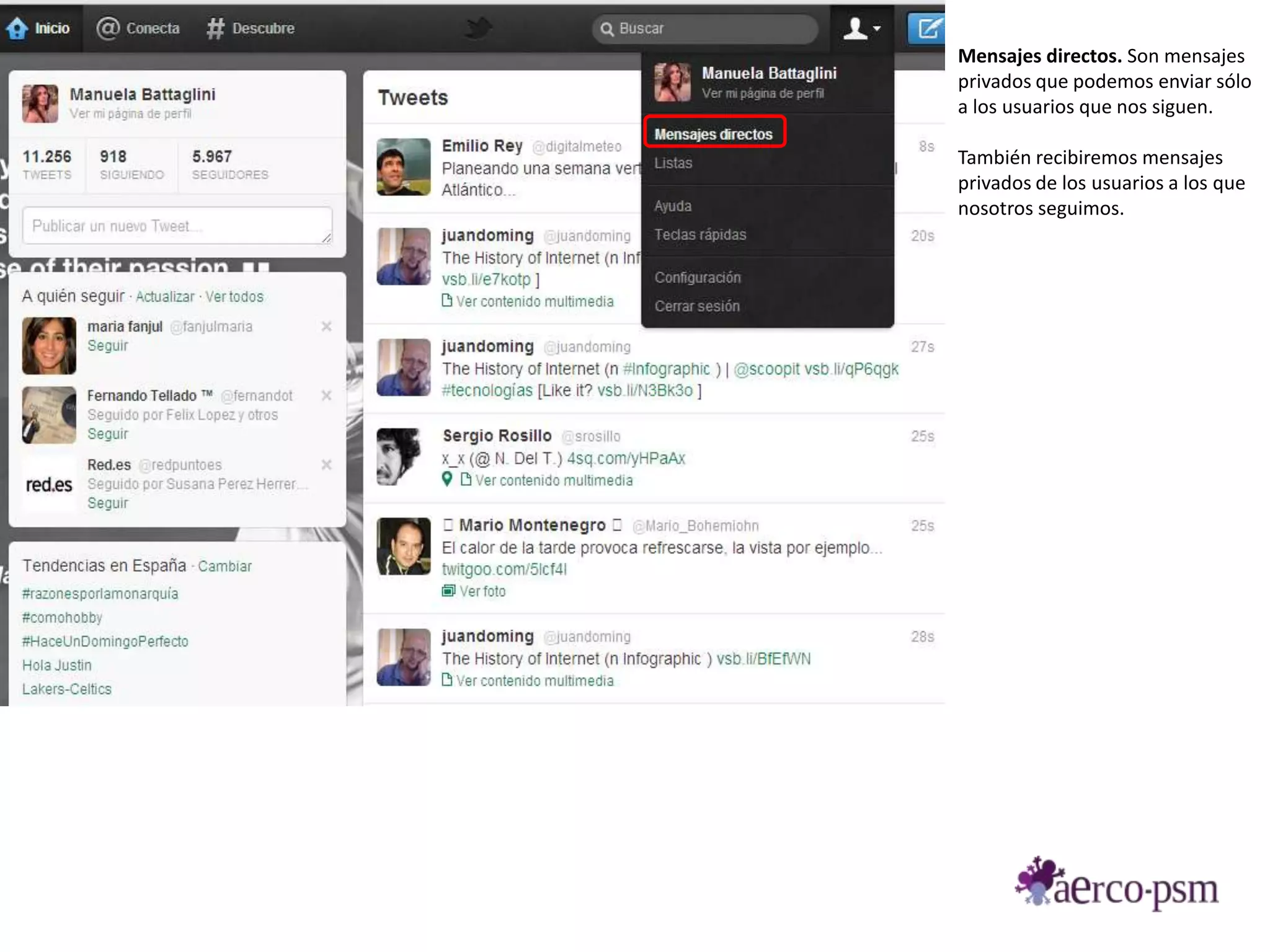Open the #razonesporlamonarquía trending topic
The image size is (1270, 952).
100,594
